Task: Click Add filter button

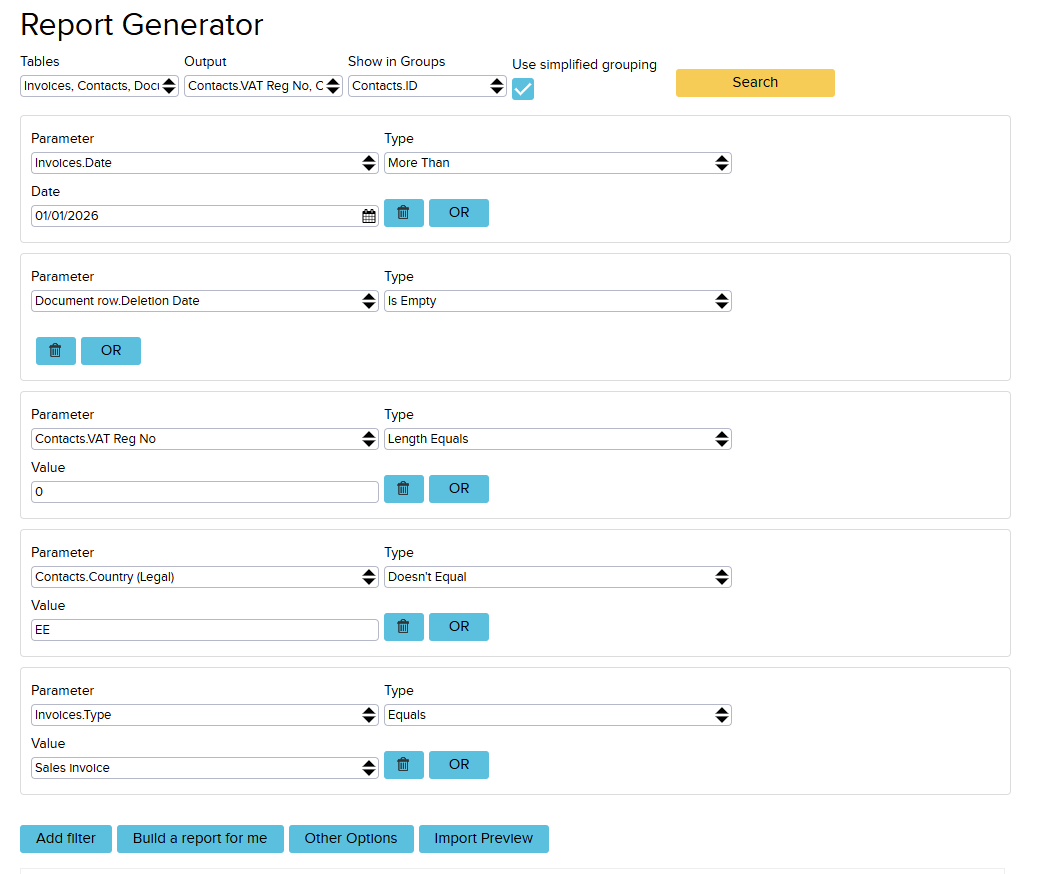Action: coord(66,839)
